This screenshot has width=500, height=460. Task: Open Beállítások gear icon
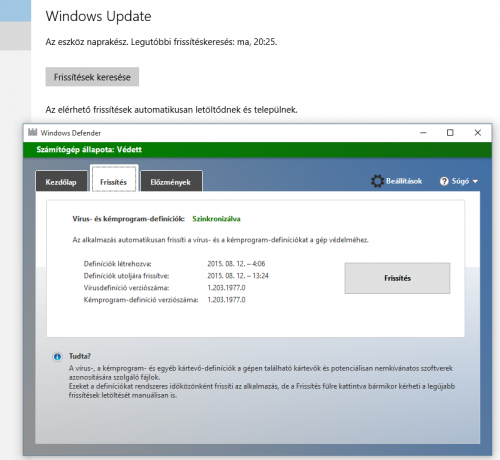click(x=377, y=181)
